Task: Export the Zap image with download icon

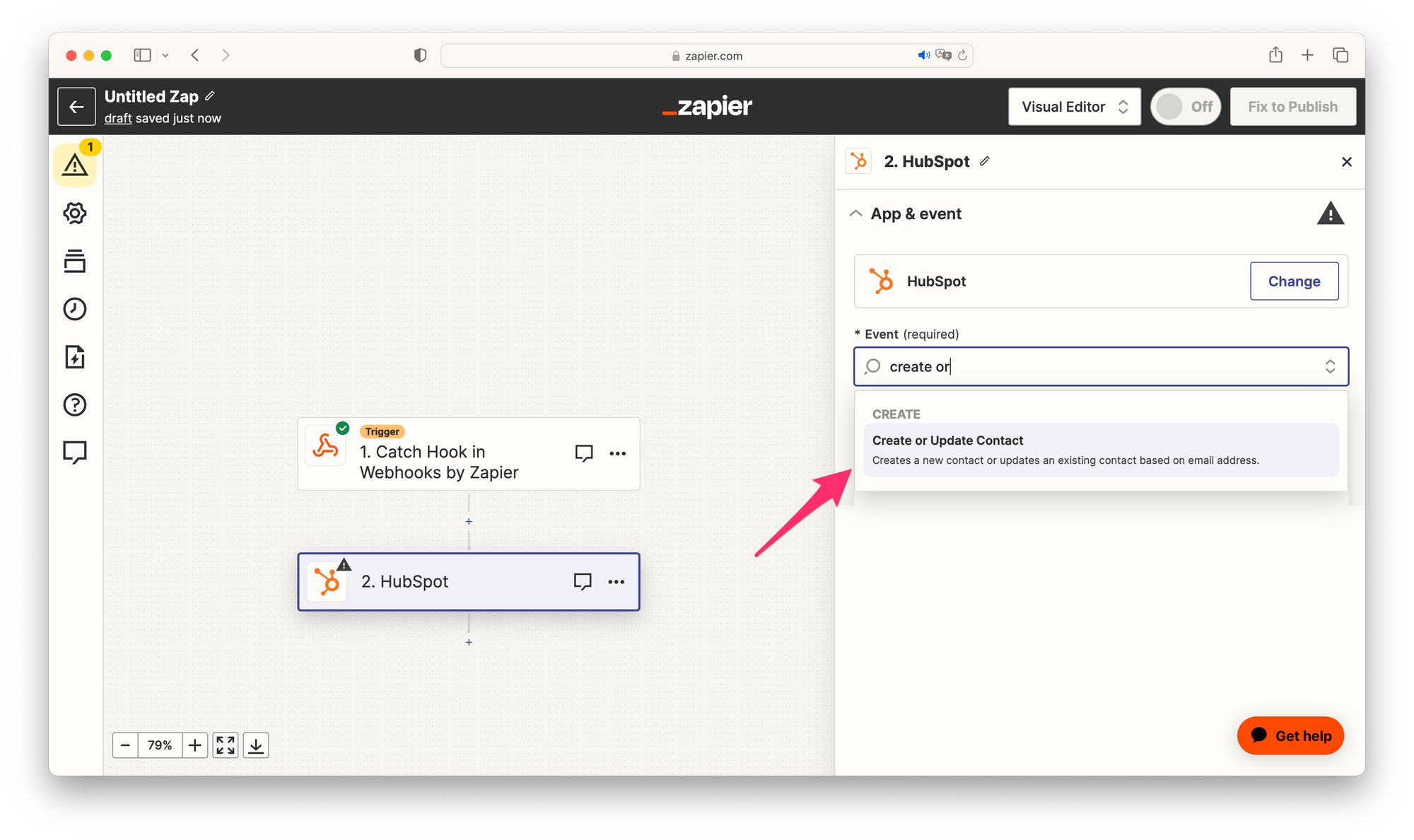Action: (x=256, y=745)
